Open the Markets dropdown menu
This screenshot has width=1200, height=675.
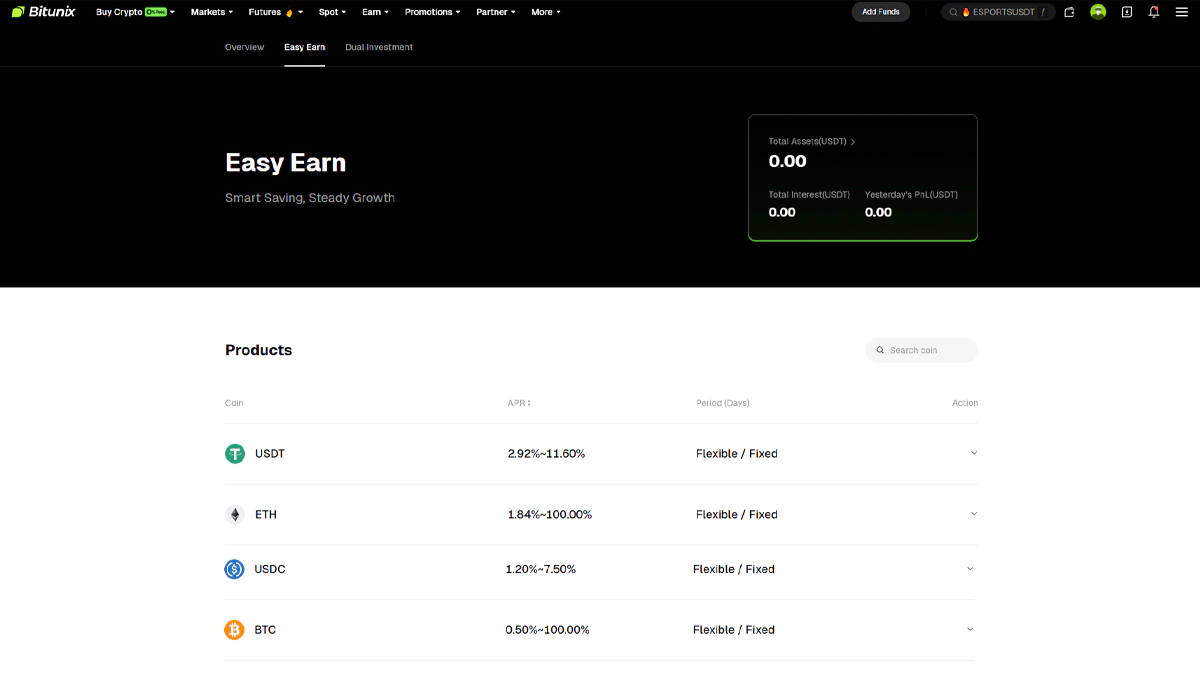(x=210, y=11)
